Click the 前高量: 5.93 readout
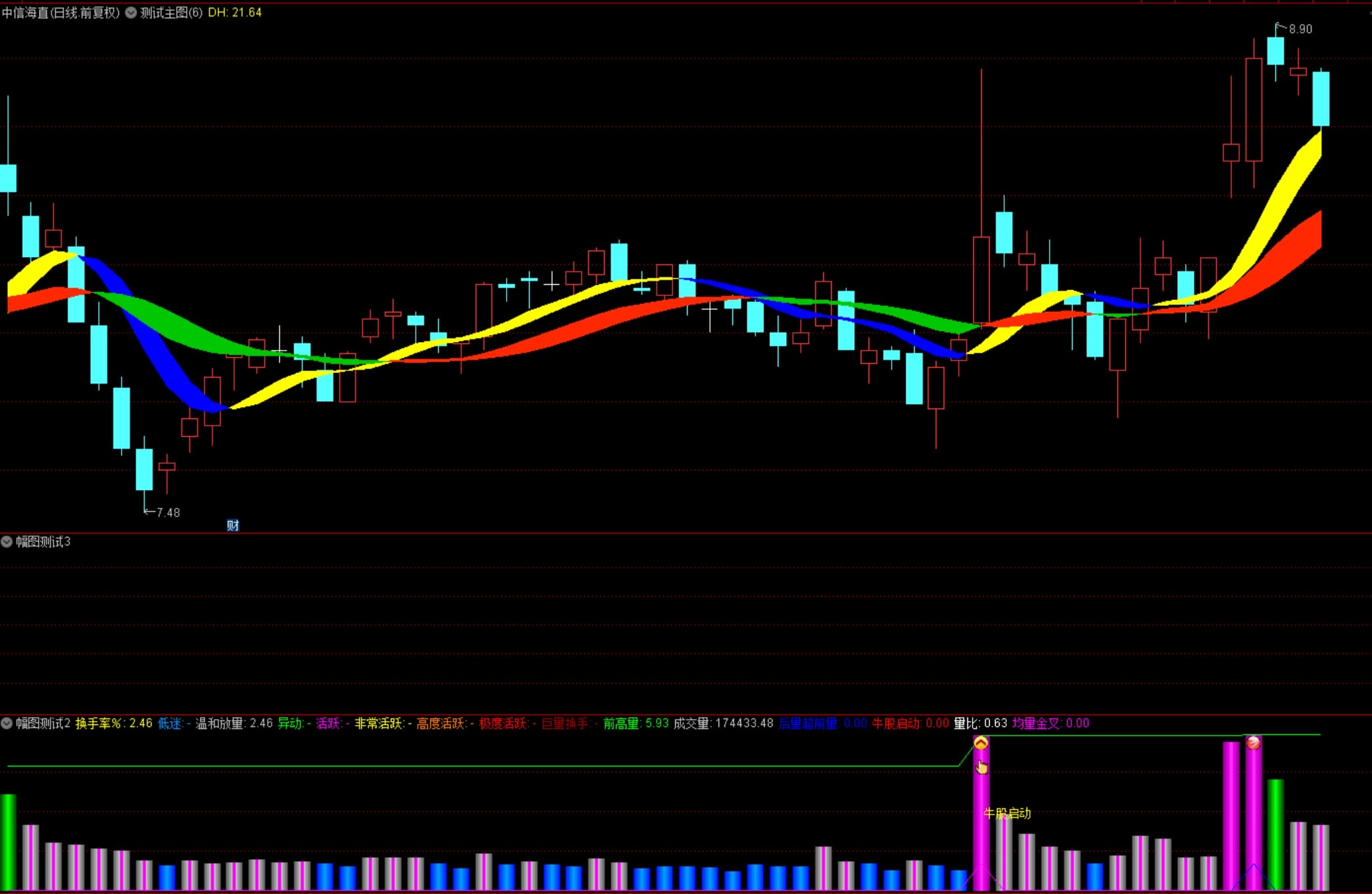The image size is (1372, 894). click(636, 723)
